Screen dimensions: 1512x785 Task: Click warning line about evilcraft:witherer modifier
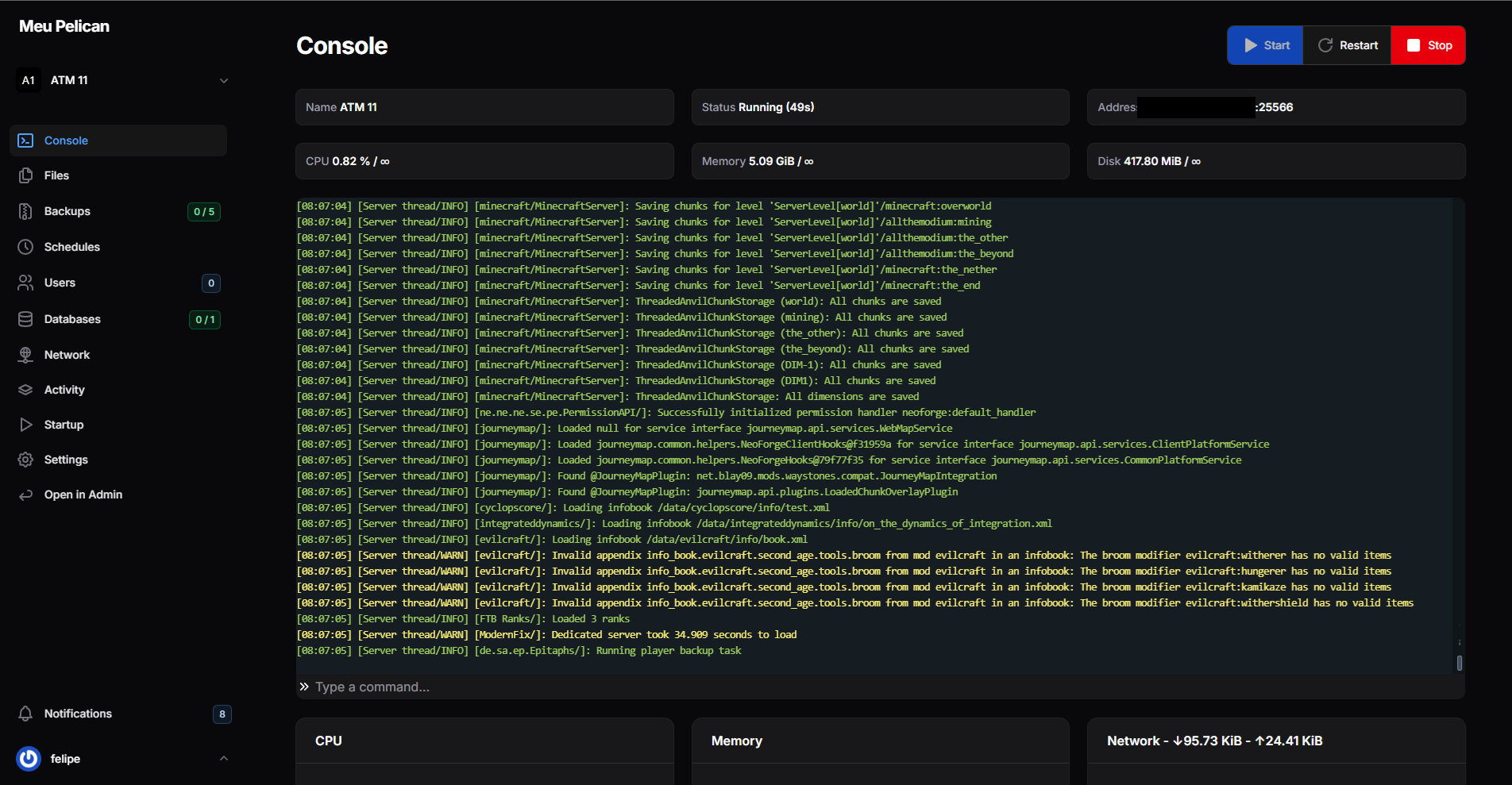[x=843, y=556]
